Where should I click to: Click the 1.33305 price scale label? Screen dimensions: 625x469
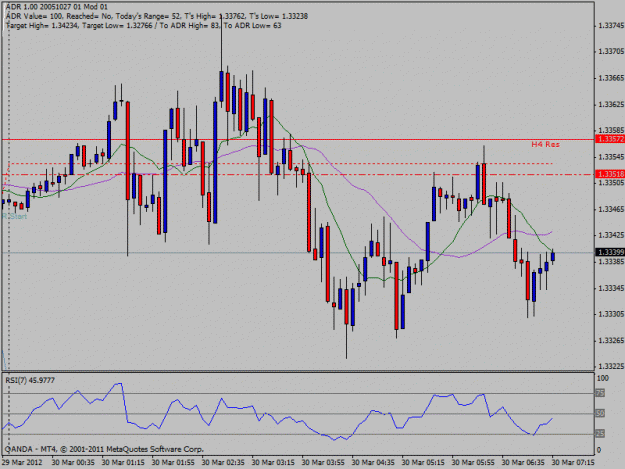[x=611, y=314]
